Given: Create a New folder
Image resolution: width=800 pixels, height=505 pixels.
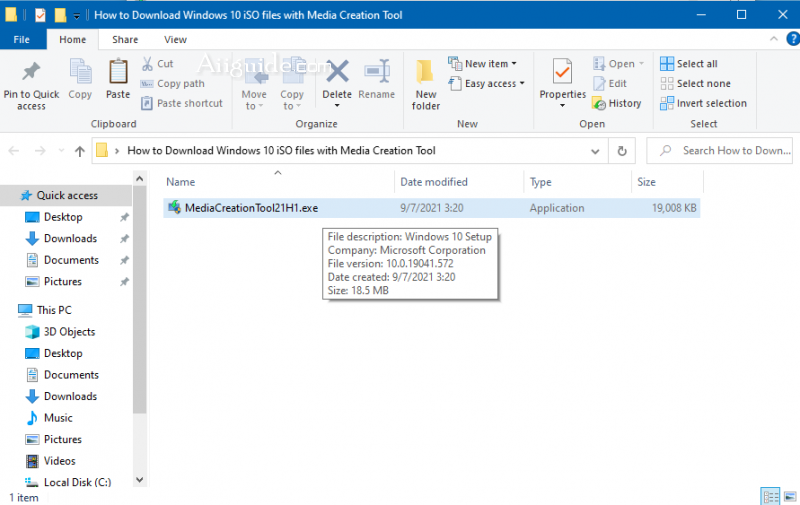Looking at the screenshot, I should 426,85.
